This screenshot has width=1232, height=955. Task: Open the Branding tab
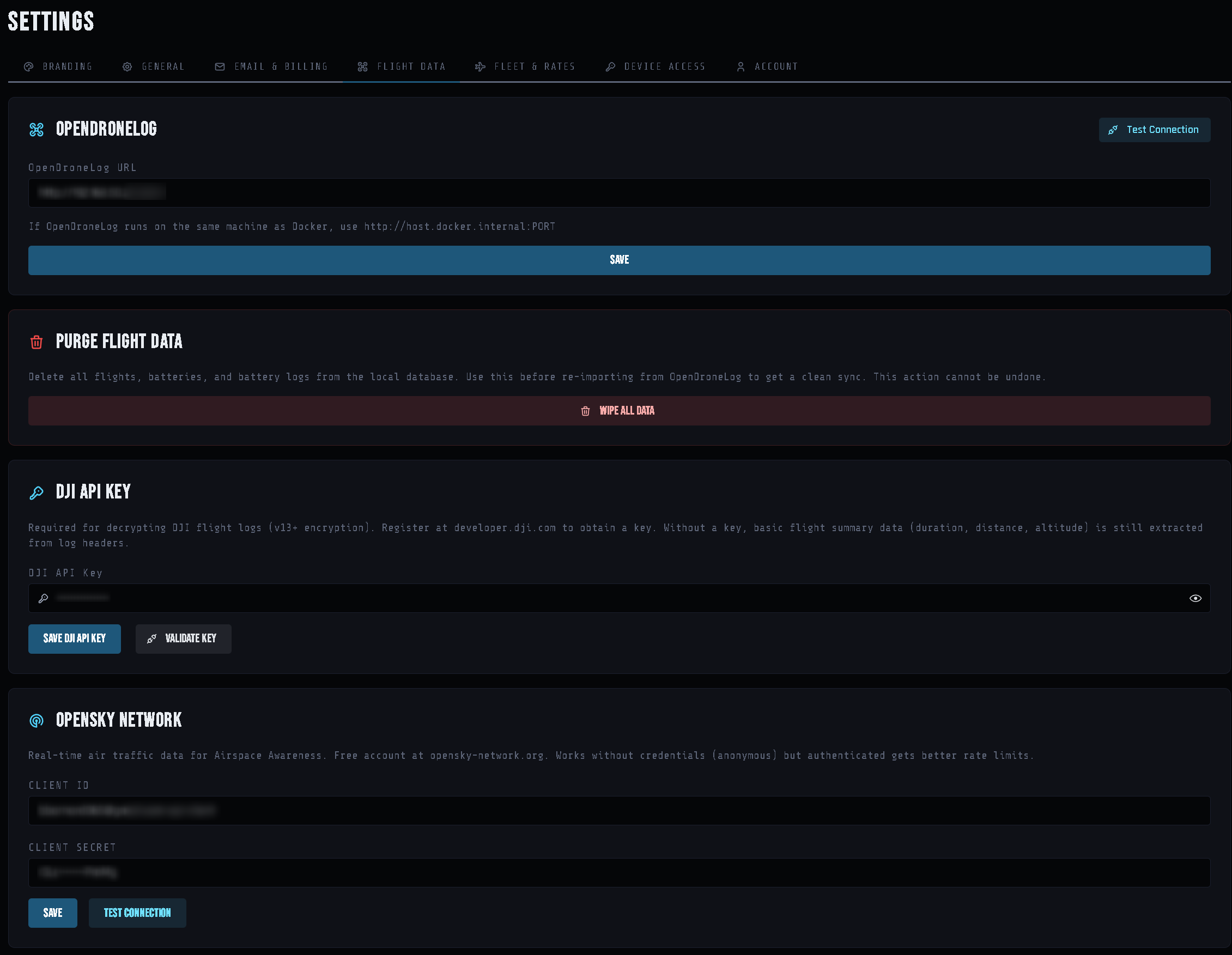(x=58, y=66)
